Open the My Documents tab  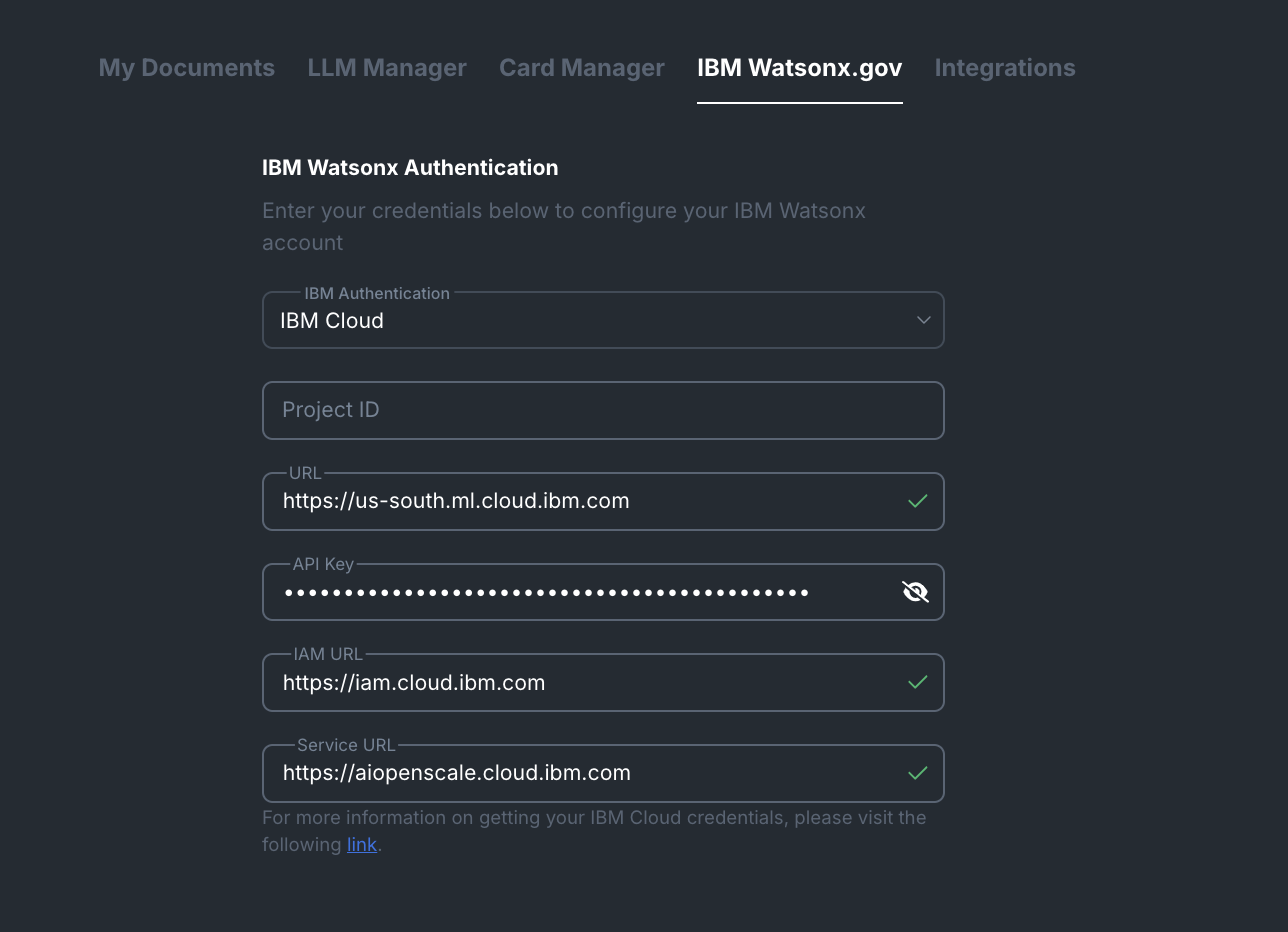point(187,68)
